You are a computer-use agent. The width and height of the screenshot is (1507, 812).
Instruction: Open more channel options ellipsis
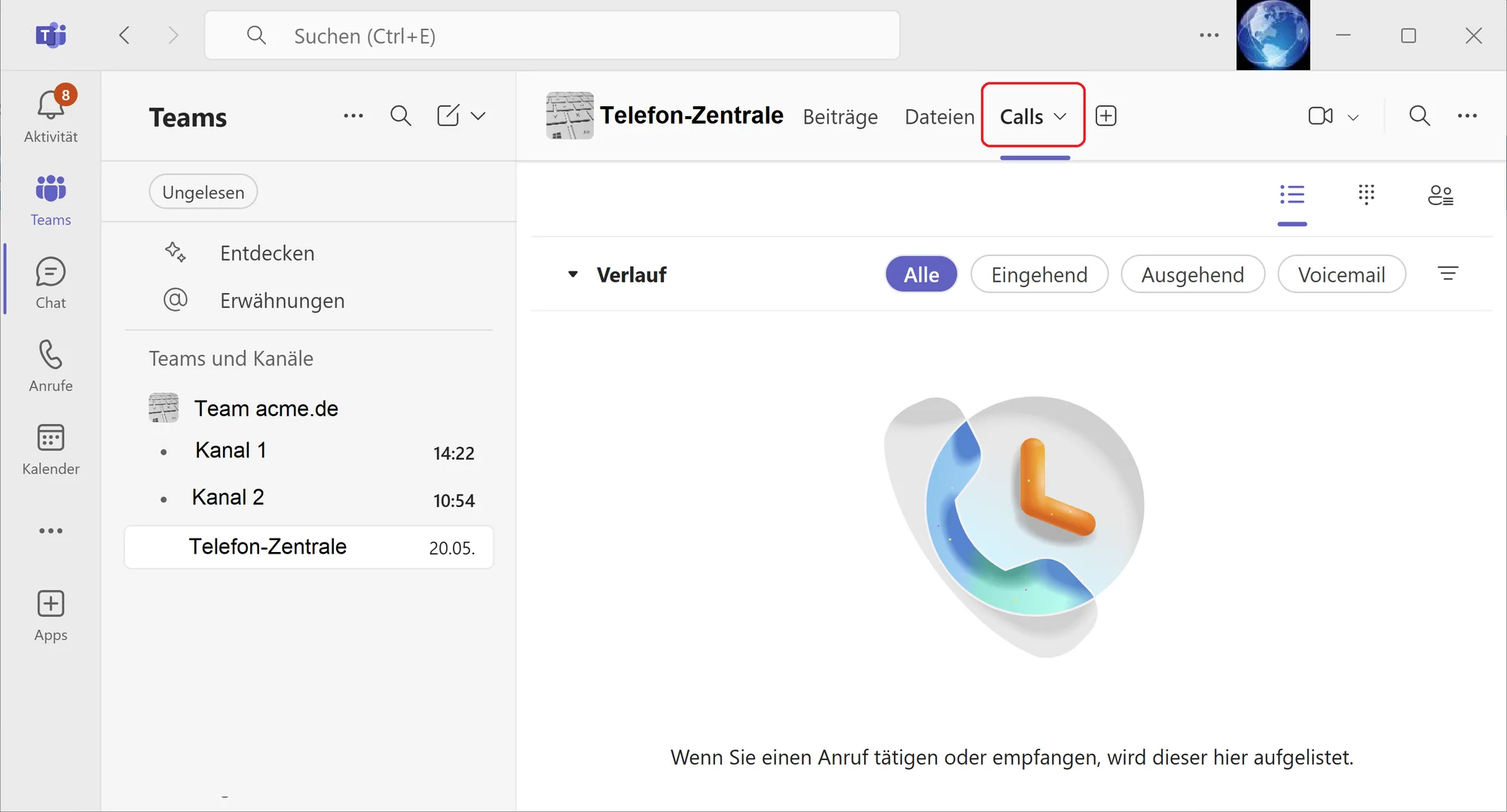(1467, 116)
